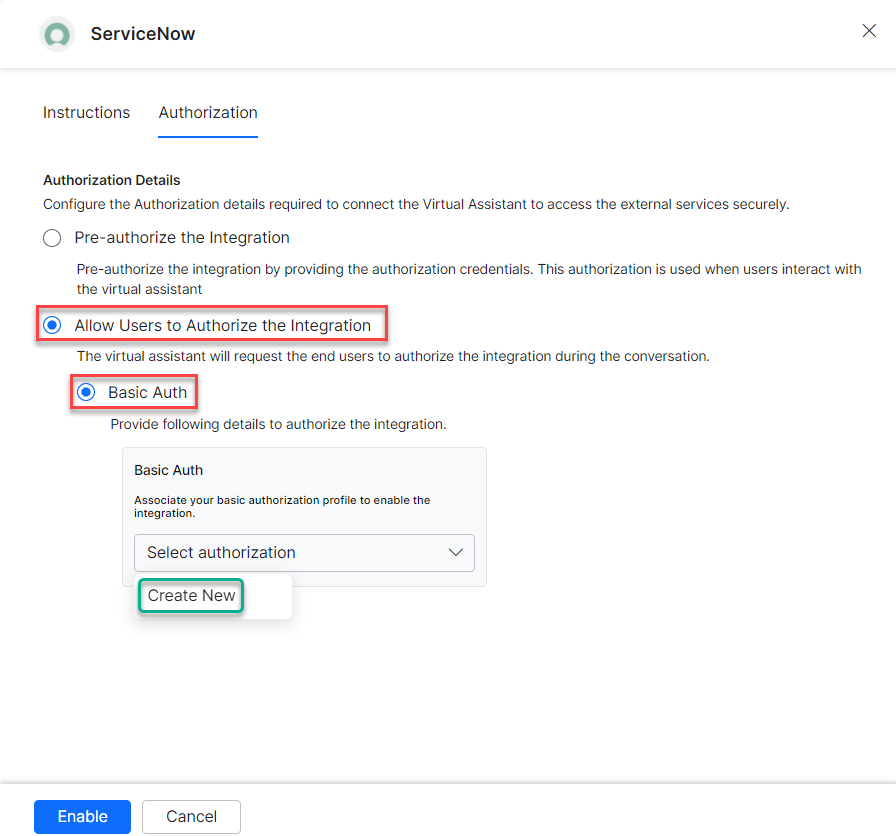Open the Authorization tab
896x836 pixels.
pyautogui.click(x=208, y=113)
